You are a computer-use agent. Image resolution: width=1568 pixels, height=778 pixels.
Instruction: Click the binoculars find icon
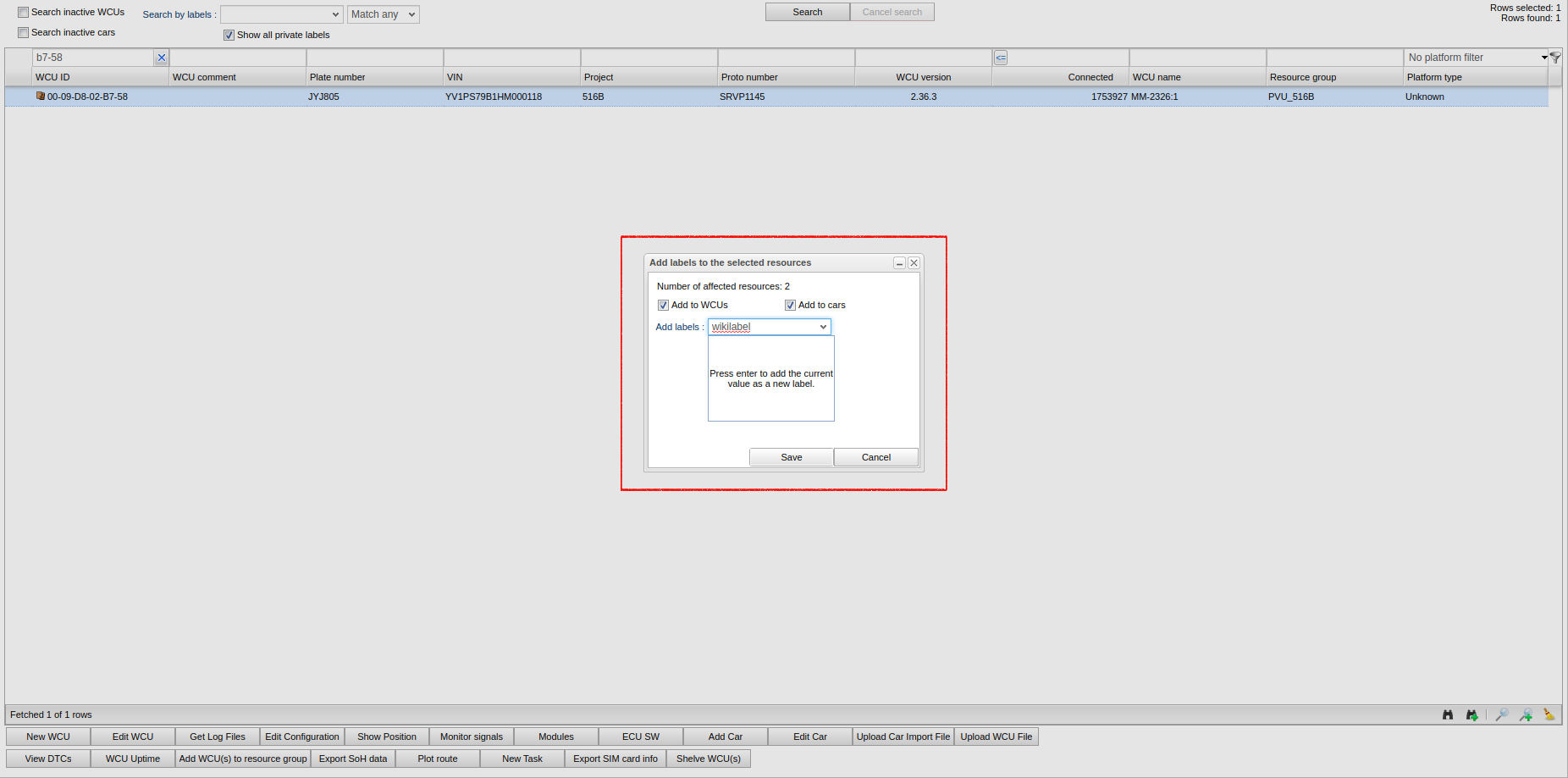(1448, 715)
